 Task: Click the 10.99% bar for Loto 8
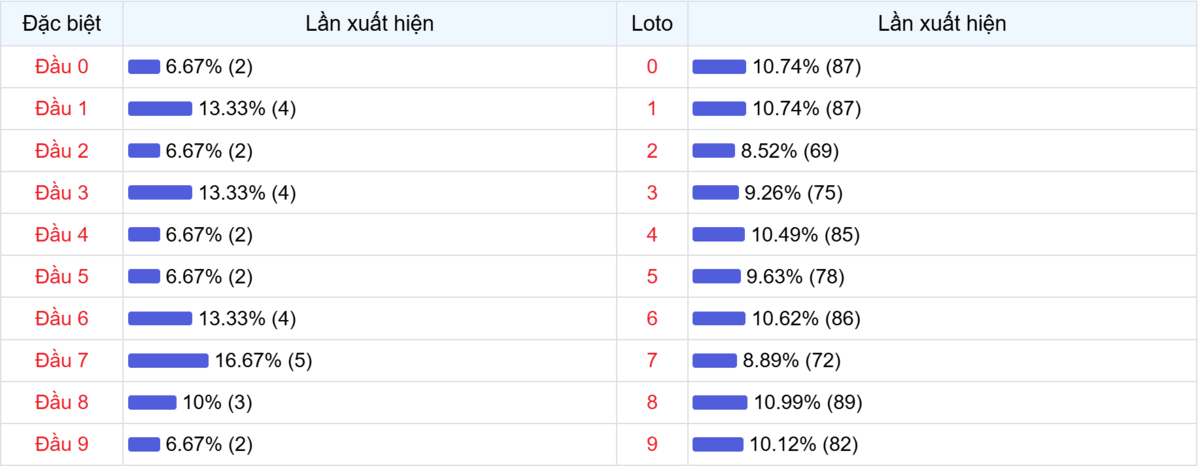720,403
